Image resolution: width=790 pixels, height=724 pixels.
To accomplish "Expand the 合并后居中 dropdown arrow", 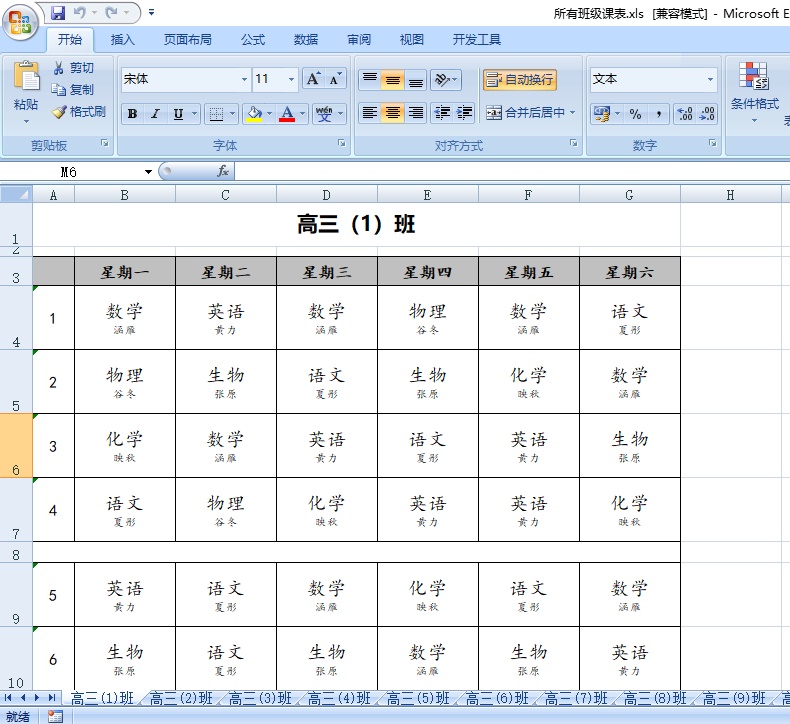I will pyautogui.click(x=572, y=112).
